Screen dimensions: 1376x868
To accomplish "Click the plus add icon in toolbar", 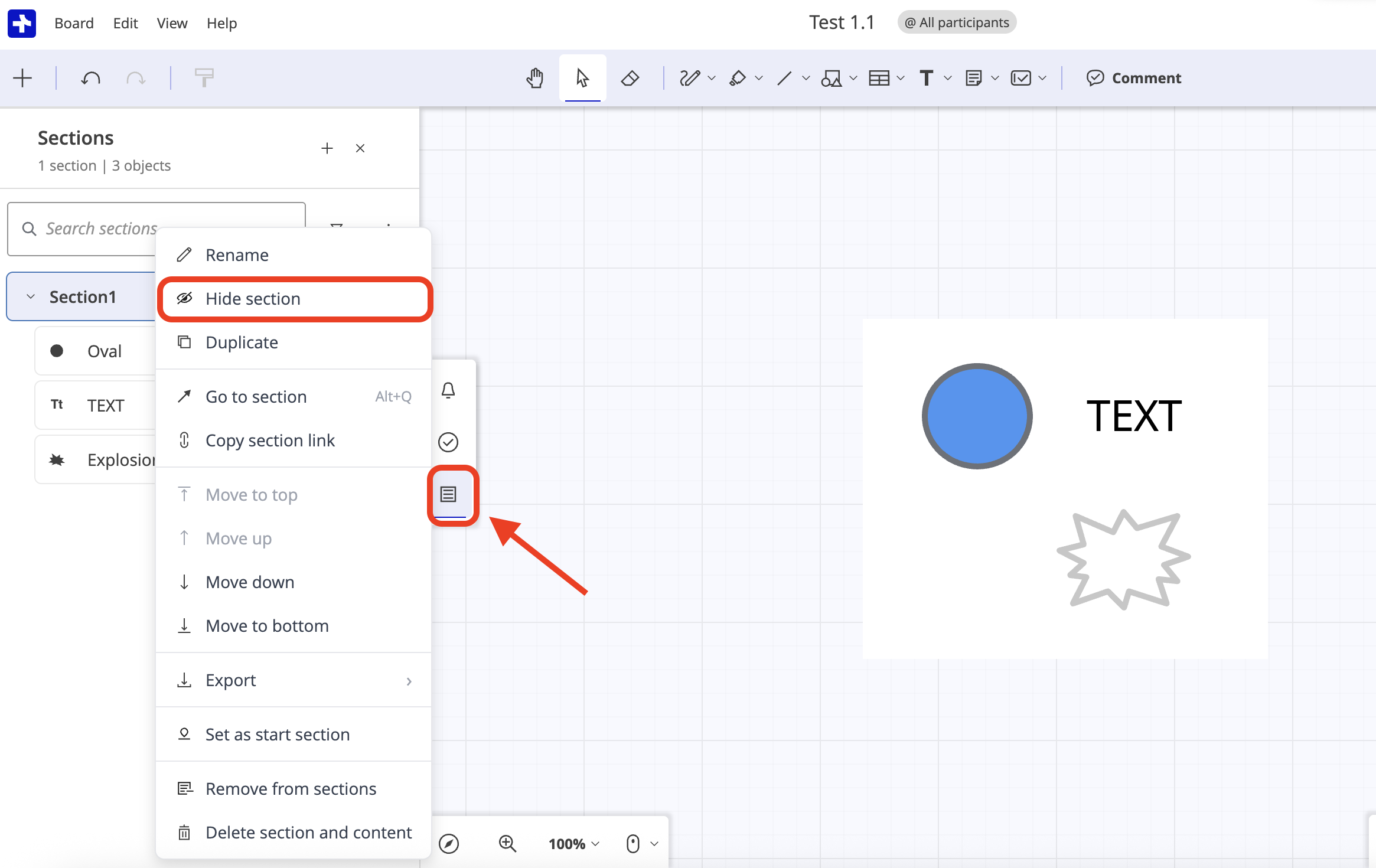I will click(x=22, y=78).
